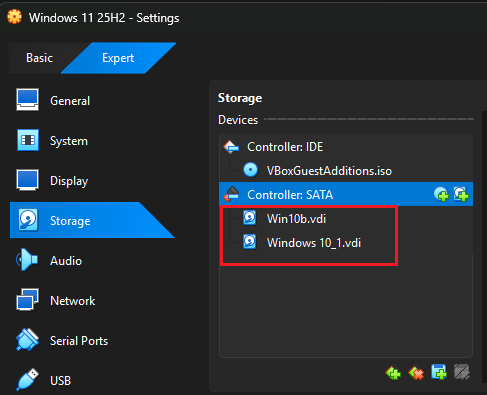Click the Storage section heading

(240, 98)
